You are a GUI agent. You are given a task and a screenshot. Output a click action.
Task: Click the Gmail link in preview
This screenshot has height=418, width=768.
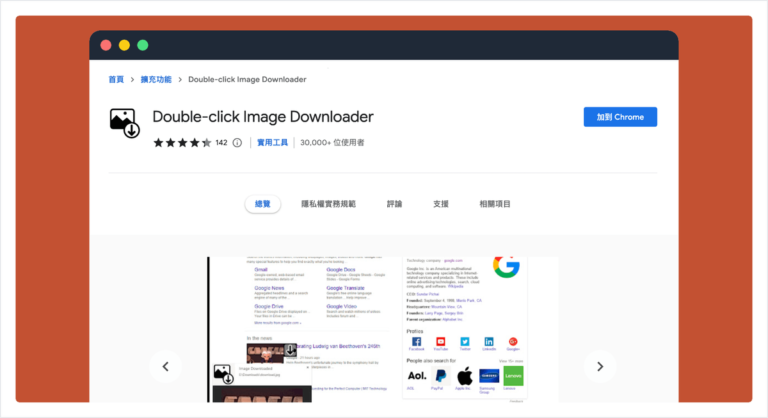click(x=261, y=270)
